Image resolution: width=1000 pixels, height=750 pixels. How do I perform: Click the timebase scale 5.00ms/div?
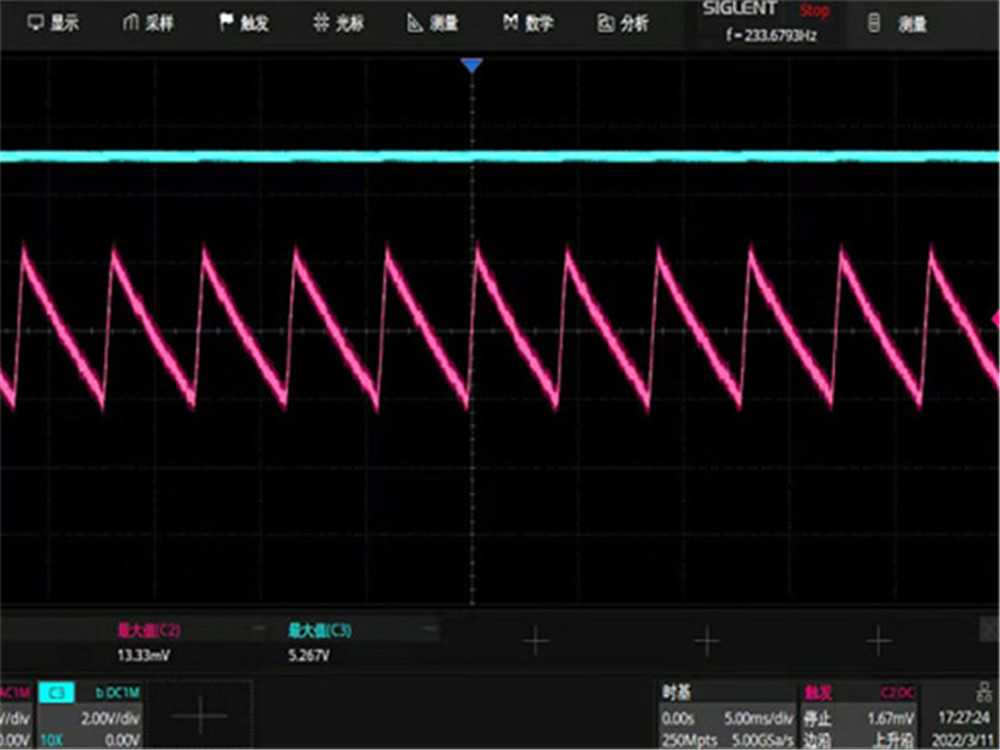pos(759,719)
